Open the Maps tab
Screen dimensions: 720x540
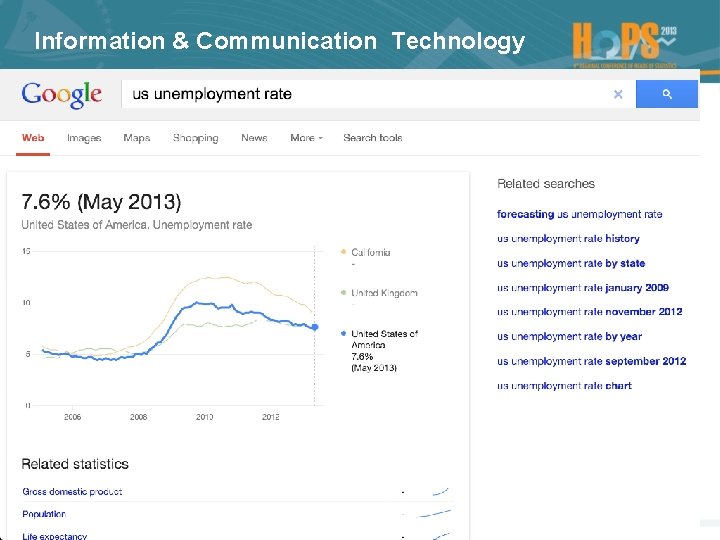[x=137, y=138]
